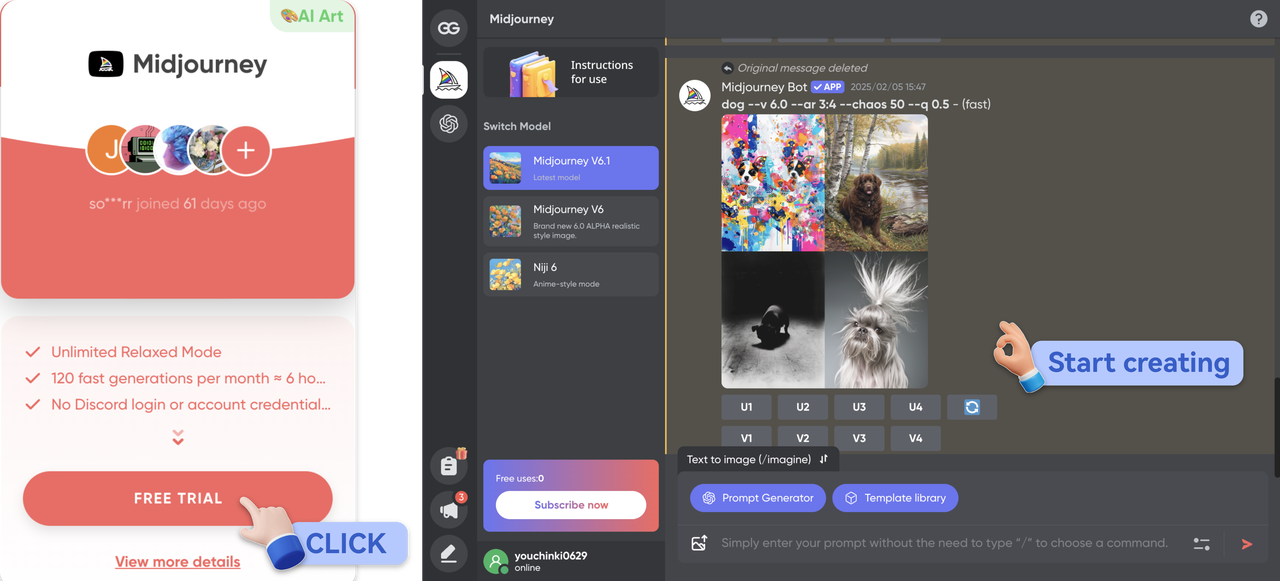
Task: Click the Subscribe now button
Action: tap(570, 505)
